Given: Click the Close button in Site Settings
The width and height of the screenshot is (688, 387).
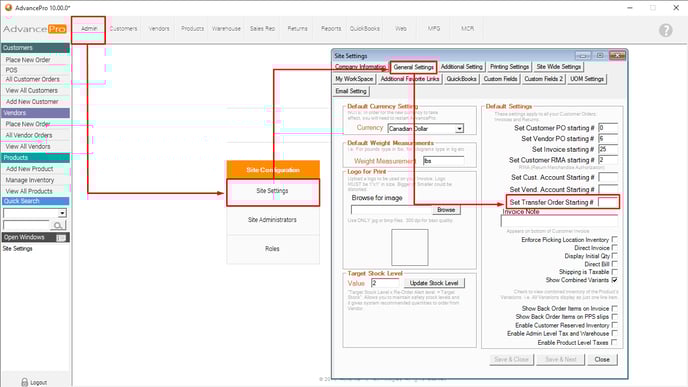Looking at the screenshot, I should point(602,359).
